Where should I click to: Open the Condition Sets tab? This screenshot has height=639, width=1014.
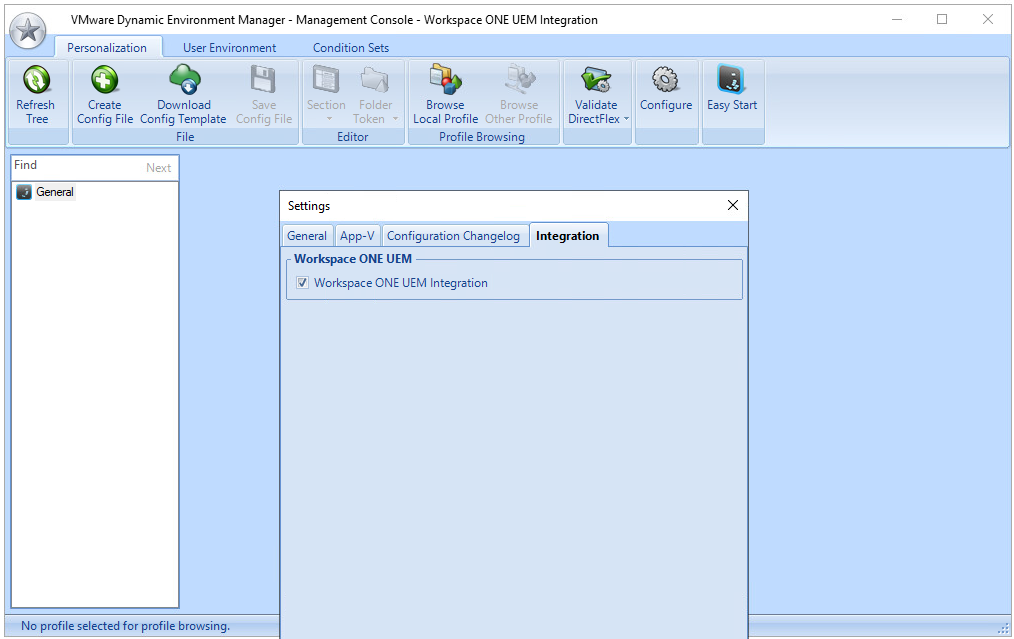351,48
